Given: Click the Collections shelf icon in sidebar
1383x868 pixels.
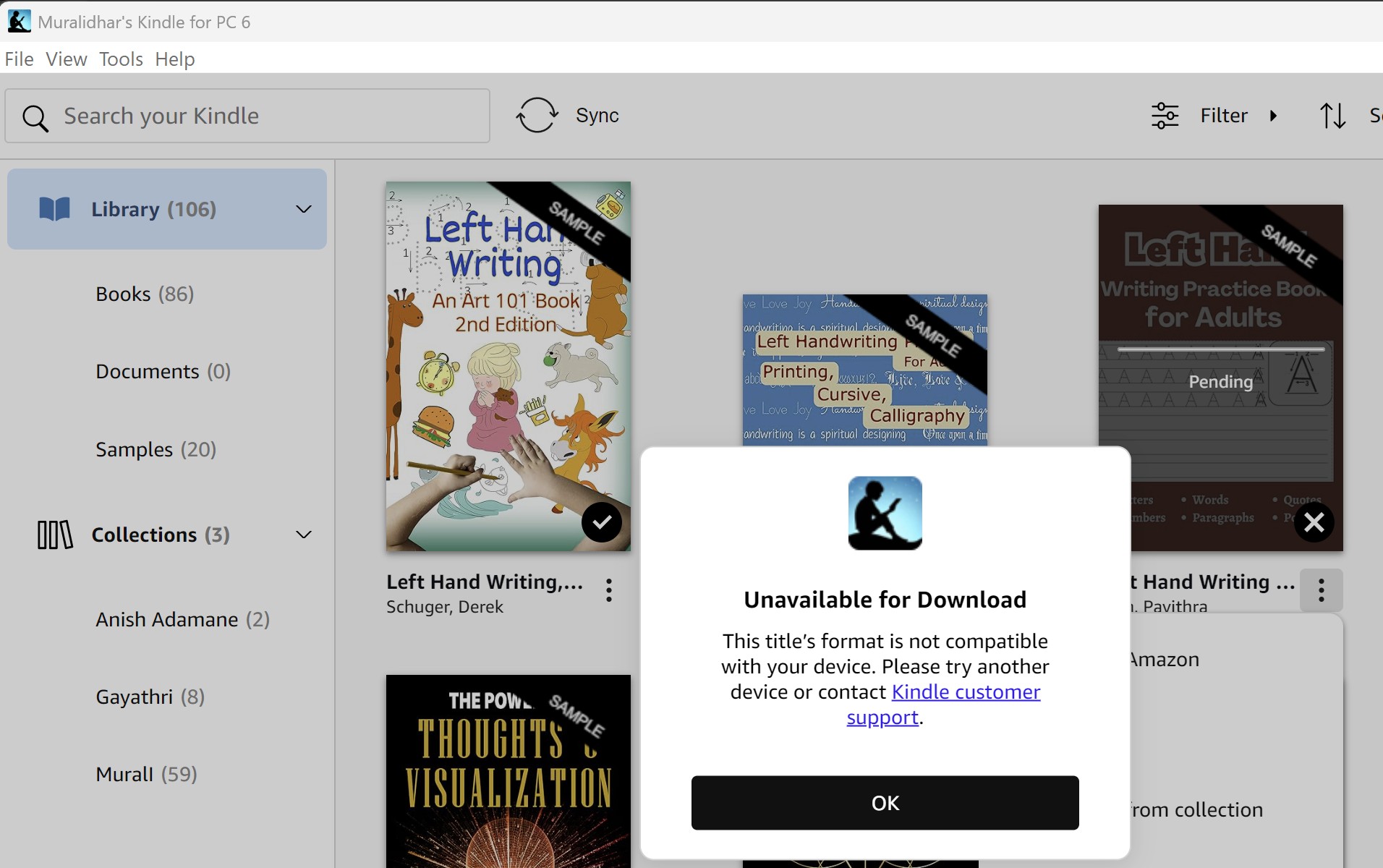Looking at the screenshot, I should point(54,535).
